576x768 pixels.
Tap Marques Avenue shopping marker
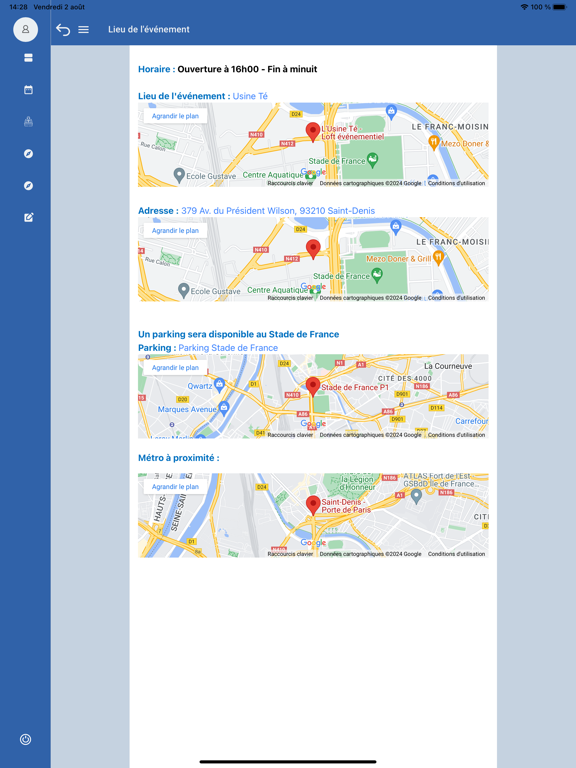click(224, 407)
